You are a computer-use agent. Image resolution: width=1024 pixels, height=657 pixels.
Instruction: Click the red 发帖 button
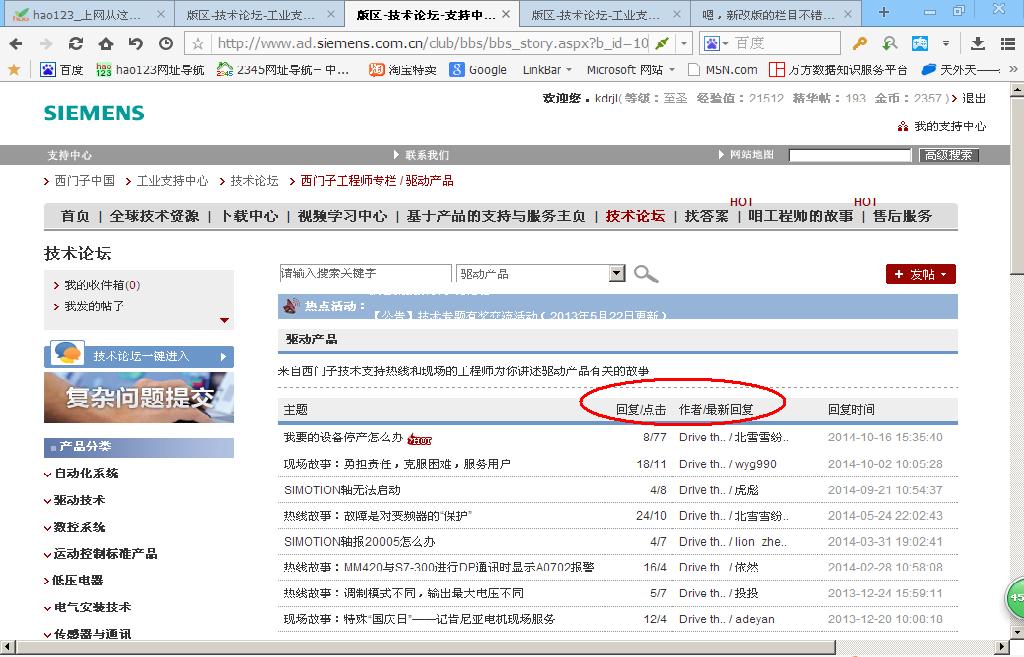click(921, 274)
